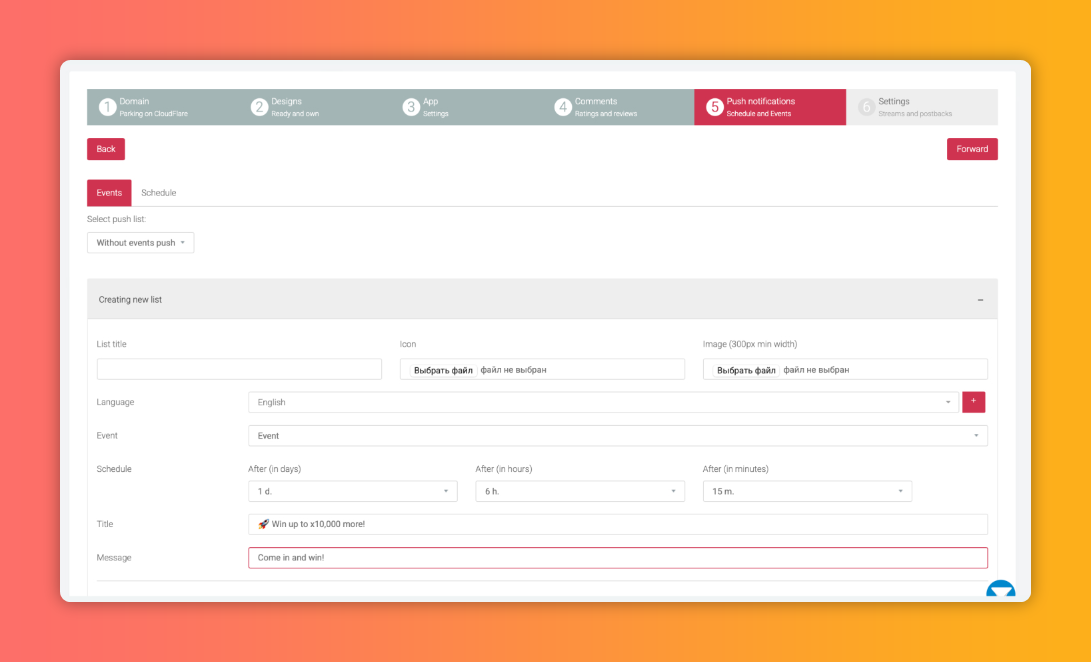Viewport: 1091px width, 662px height.
Task: Click the step 1 Domain wizard icon
Action: coord(107,107)
